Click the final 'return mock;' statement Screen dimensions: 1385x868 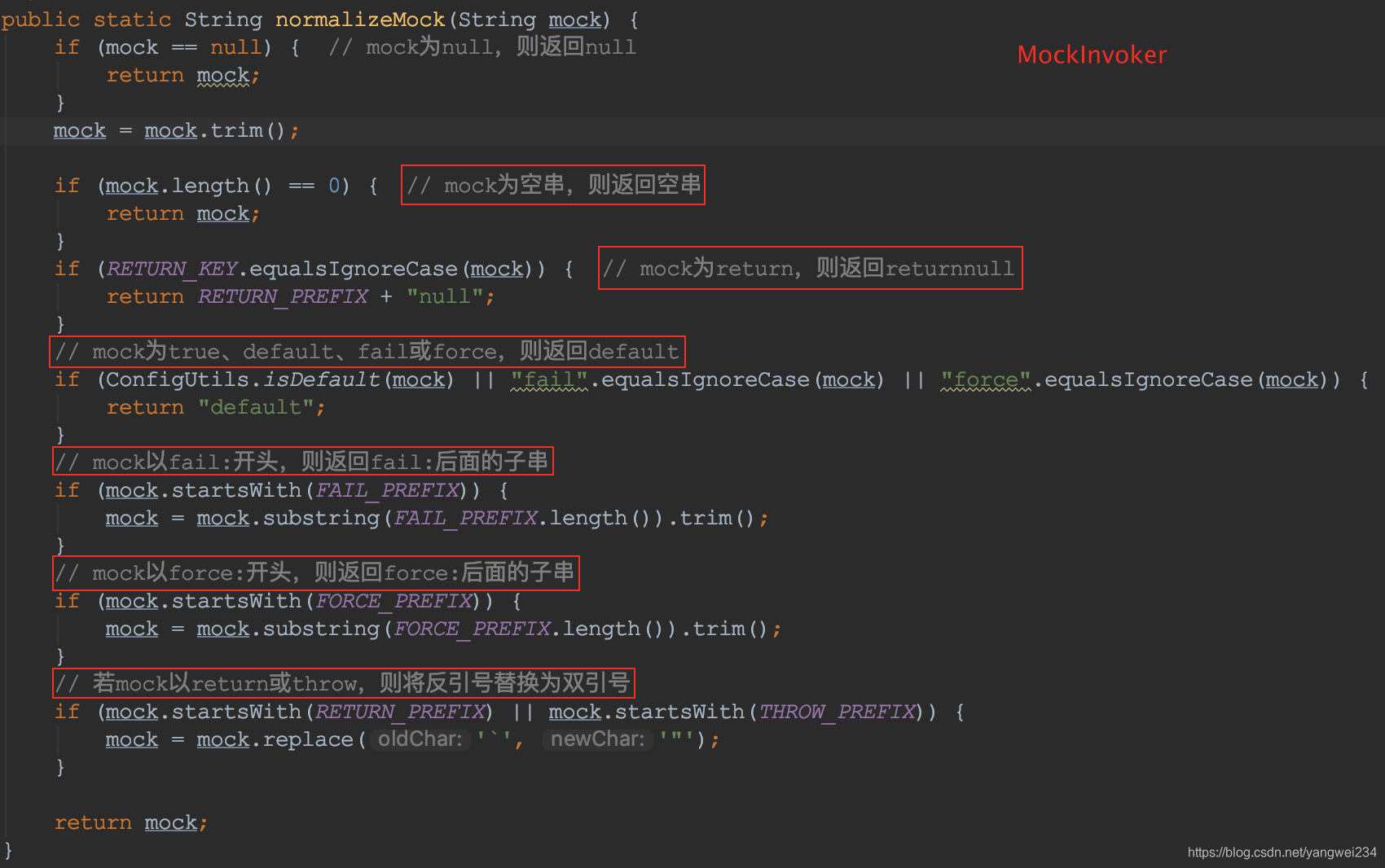tap(131, 822)
